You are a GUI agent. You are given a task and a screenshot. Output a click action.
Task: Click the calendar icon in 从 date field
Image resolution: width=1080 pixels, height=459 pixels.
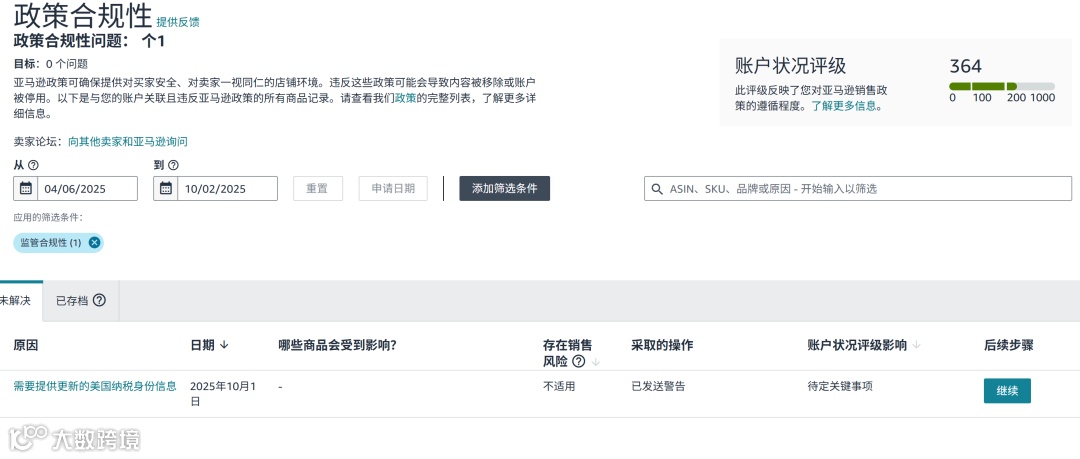pyautogui.click(x=25, y=189)
